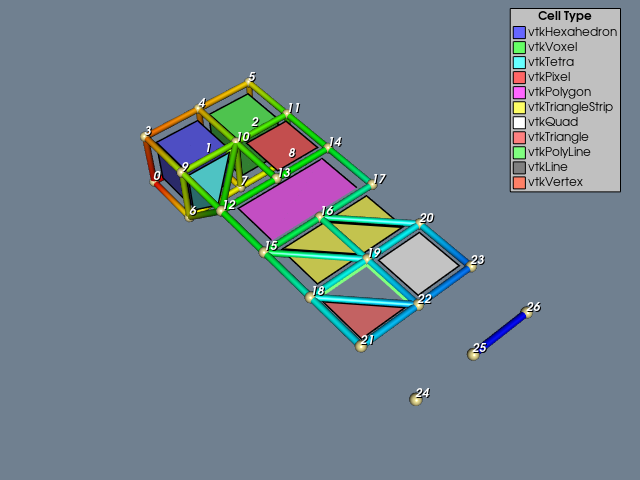Select the vtkTriangleStrip yellow legend swatch
Viewport: 640px width, 480px height.
[x=519, y=107]
